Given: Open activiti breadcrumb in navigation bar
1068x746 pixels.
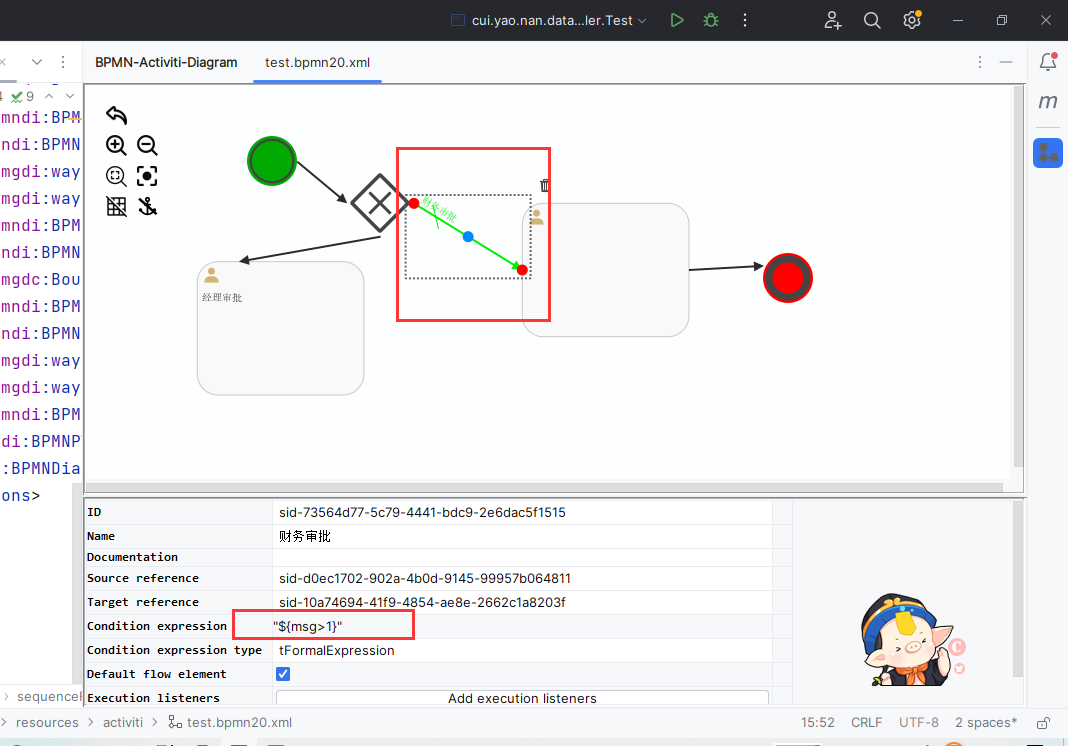Looking at the screenshot, I should (123, 723).
